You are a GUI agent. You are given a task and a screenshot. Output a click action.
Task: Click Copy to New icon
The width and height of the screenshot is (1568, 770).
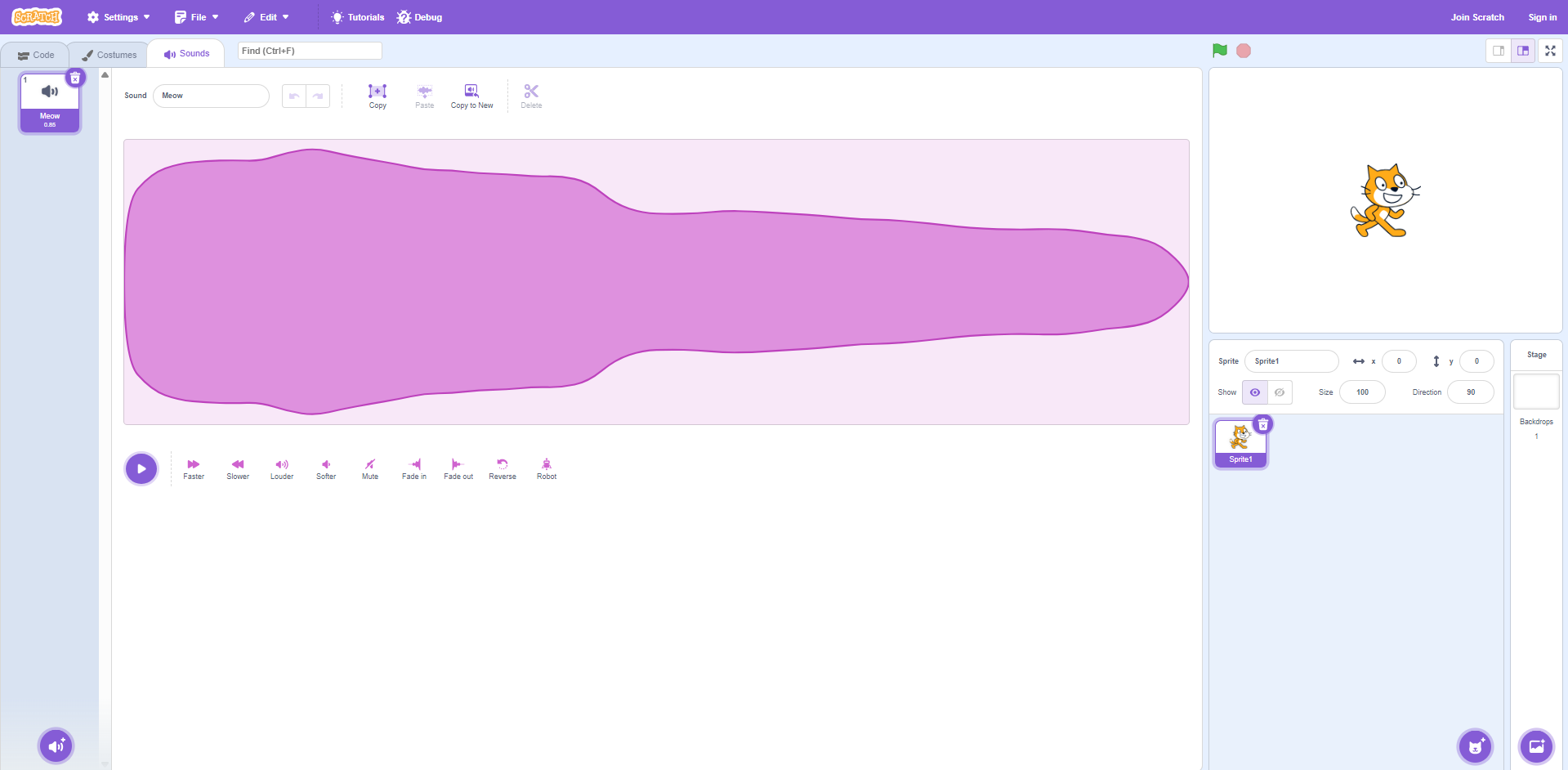click(x=471, y=95)
